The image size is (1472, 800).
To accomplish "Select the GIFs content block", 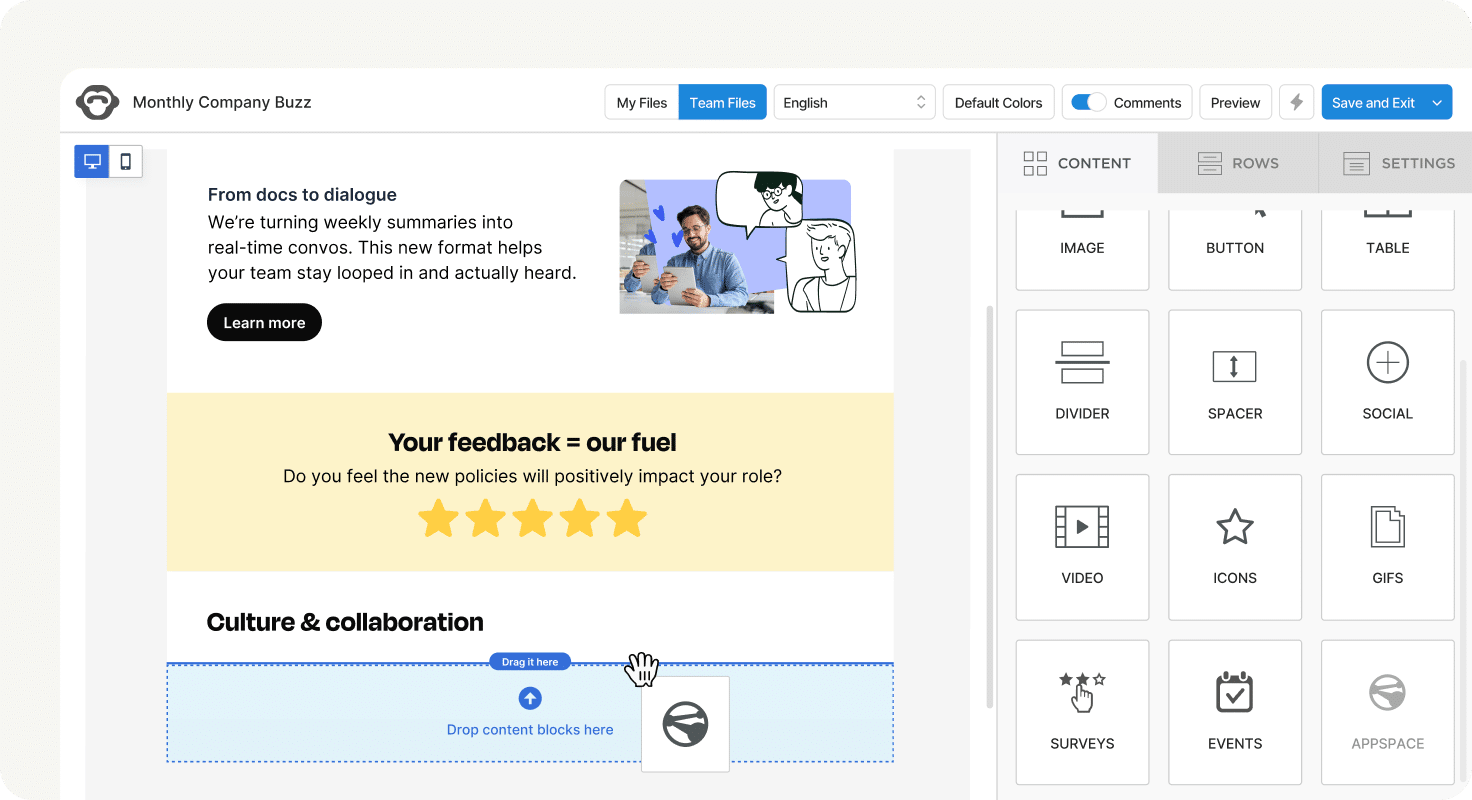I will [x=1387, y=547].
